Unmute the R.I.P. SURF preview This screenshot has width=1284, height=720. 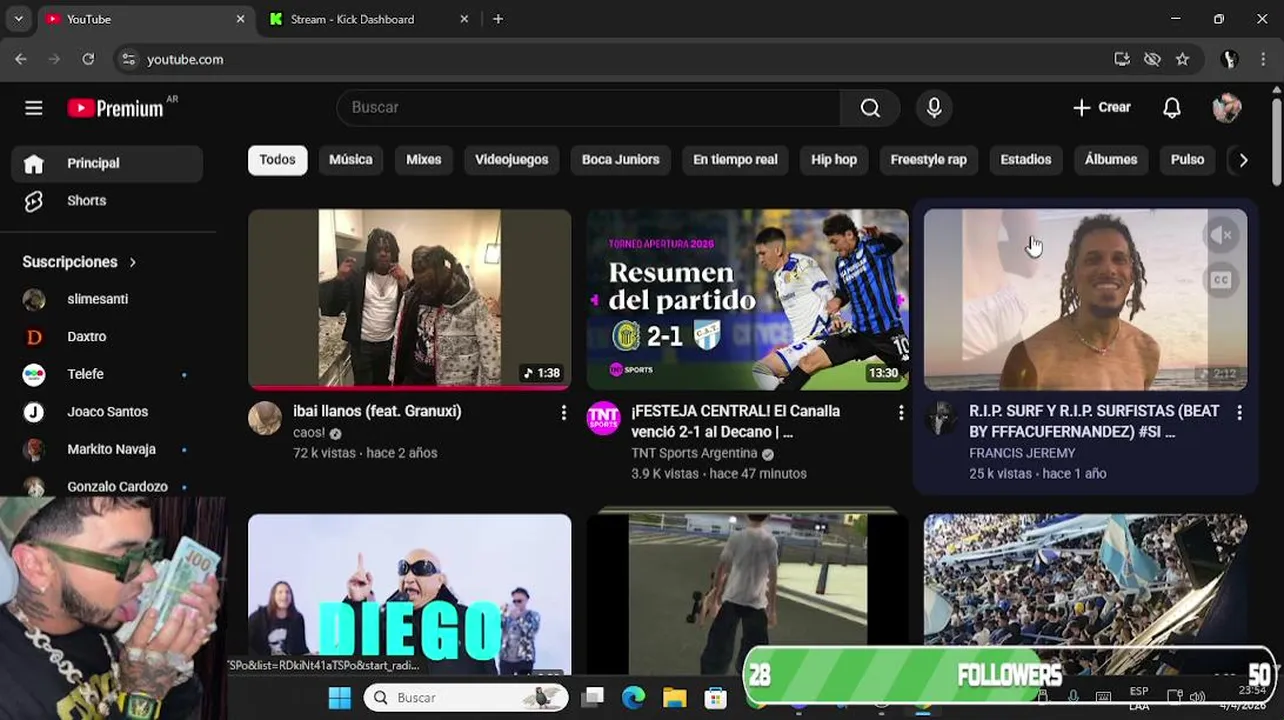(x=1221, y=235)
